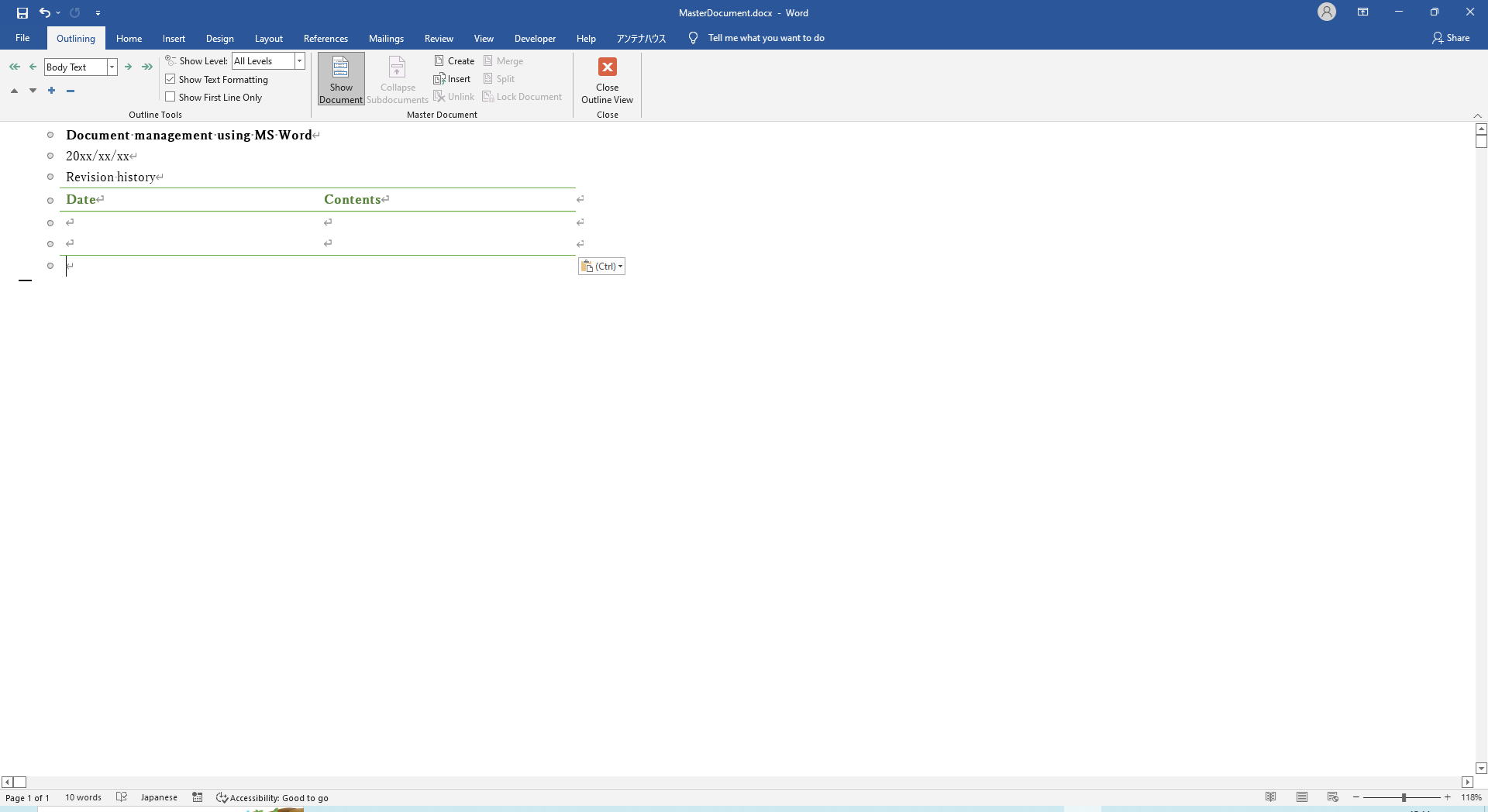Open the Undo history dropdown arrow
The height and width of the screenshot is (812, 1488).
coord(58,13)
